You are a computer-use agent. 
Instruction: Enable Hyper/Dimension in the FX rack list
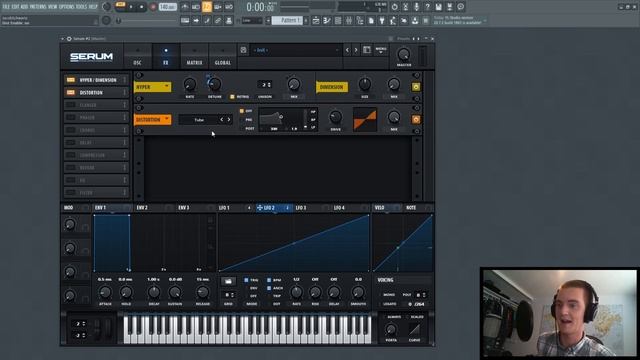click(x=71, y=80)
